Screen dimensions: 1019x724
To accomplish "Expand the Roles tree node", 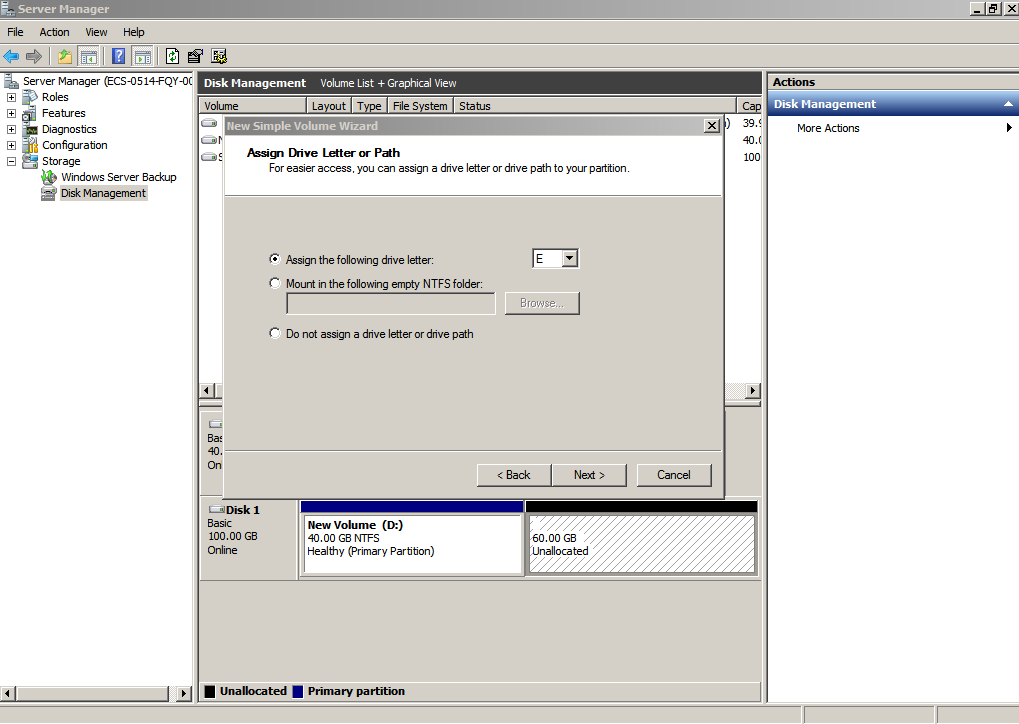I will (x=11, y=97).
